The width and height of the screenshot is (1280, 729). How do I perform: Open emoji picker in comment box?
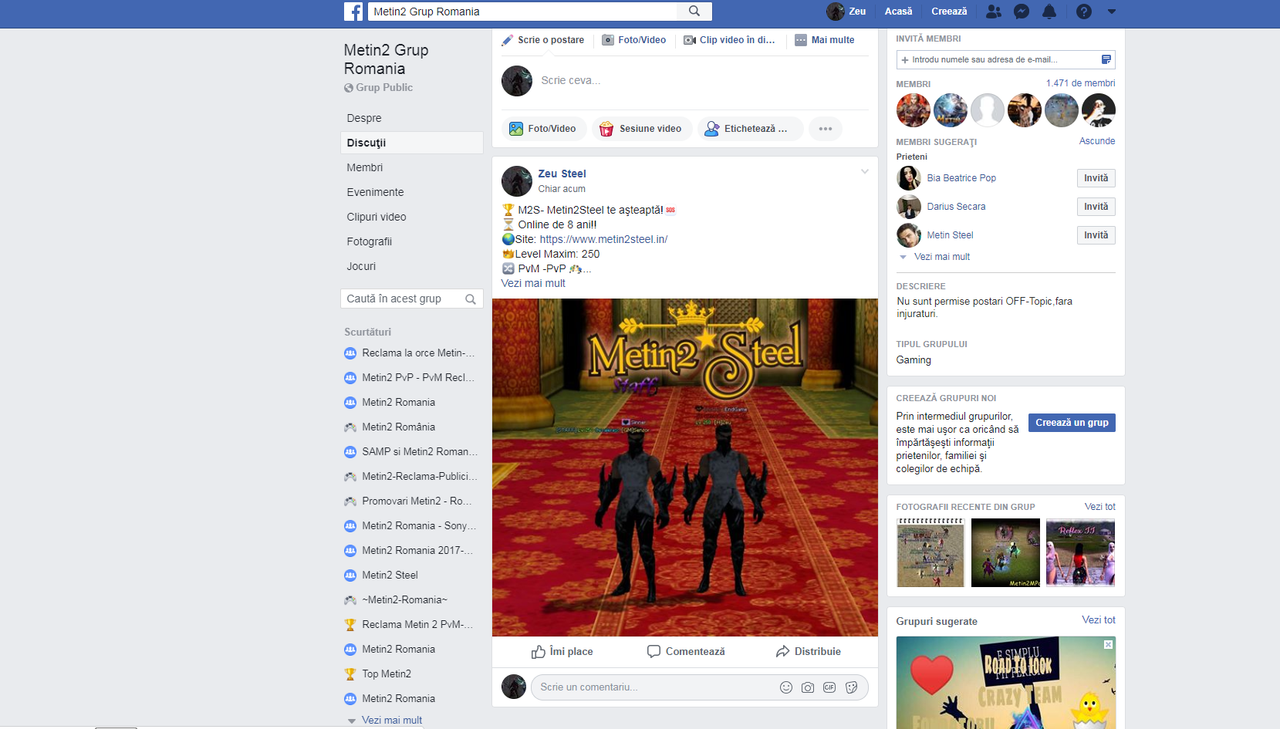tap(786, 687)
